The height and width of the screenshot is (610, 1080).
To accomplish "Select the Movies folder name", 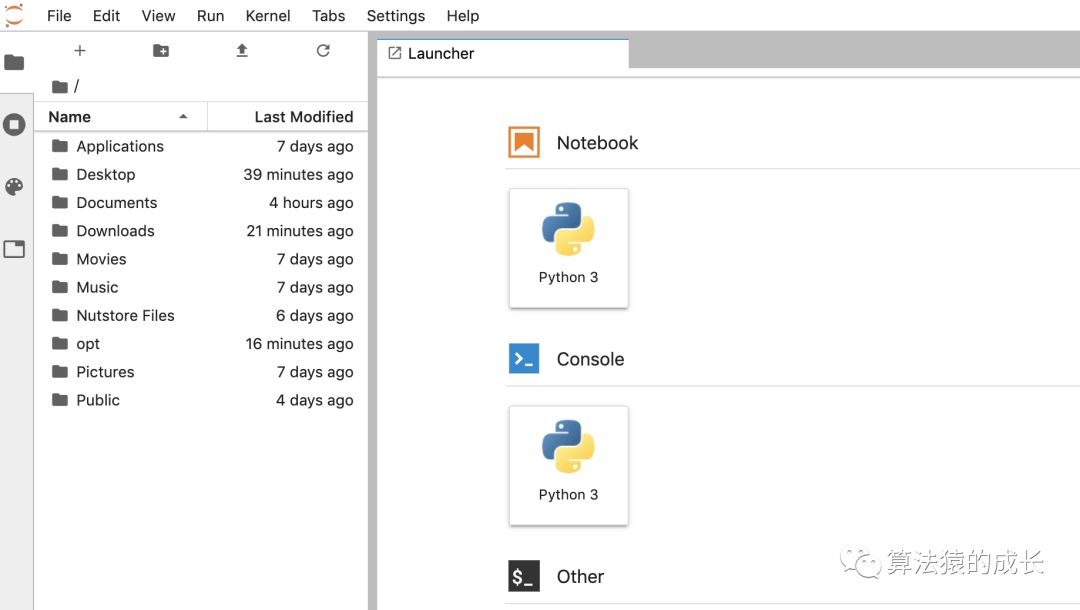I will tap(101, 259).
